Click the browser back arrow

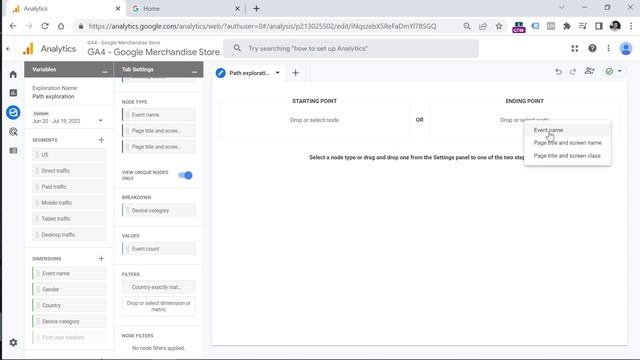[13, 26]
